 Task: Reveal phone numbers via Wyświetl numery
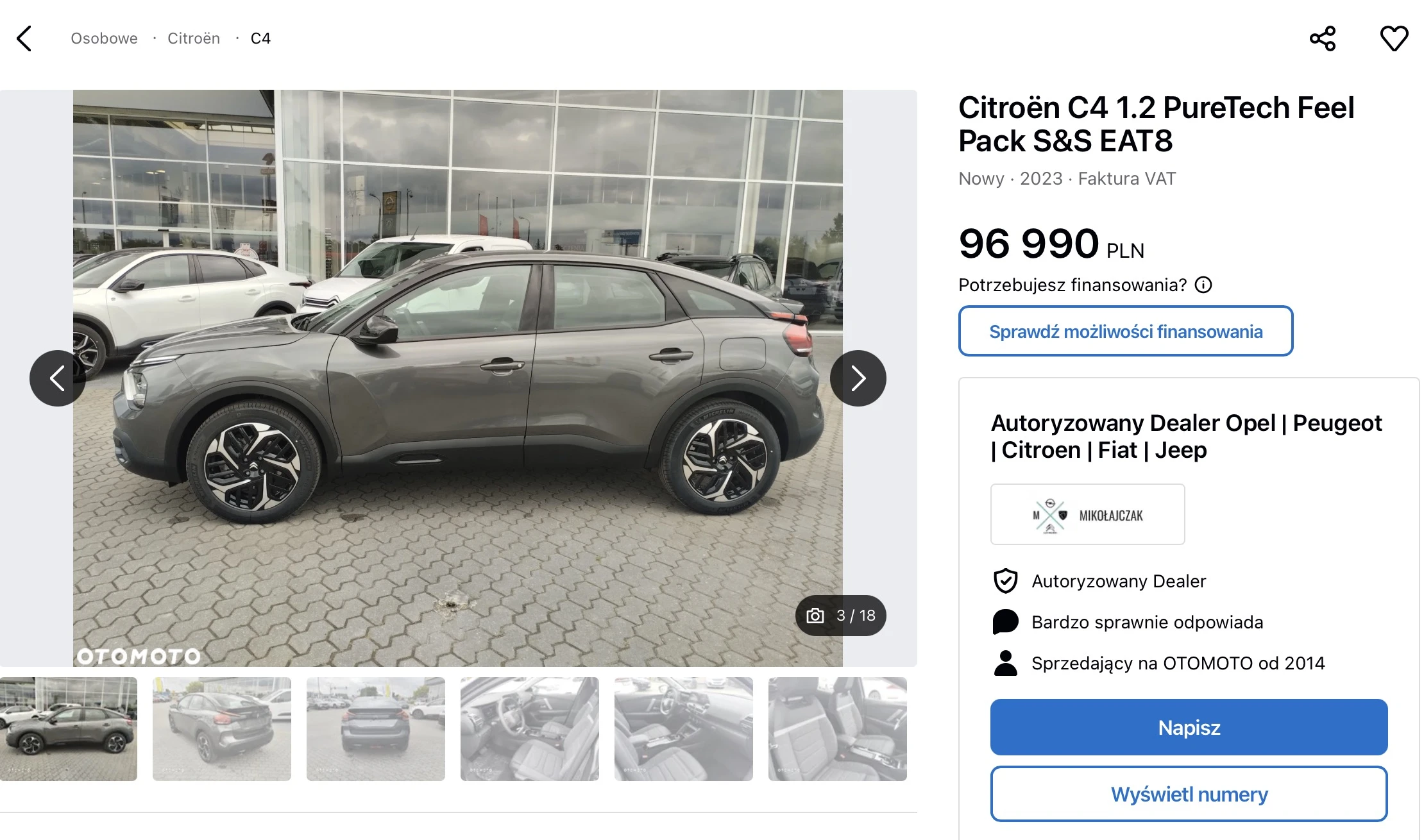coord(1189,794)
